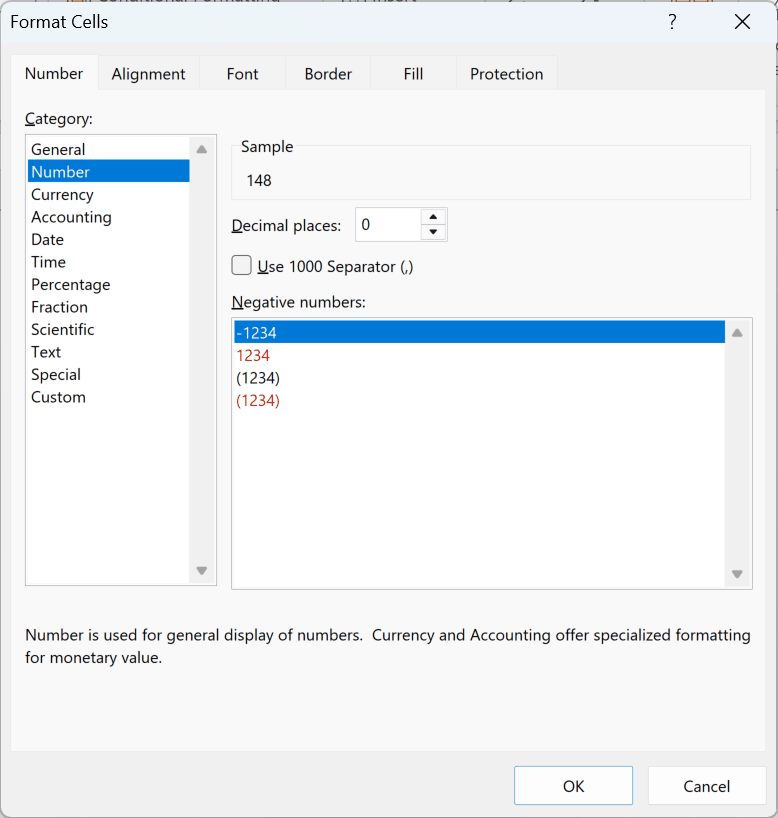
Task: Confirm with the OK button
Action: [x=573, y=785]
